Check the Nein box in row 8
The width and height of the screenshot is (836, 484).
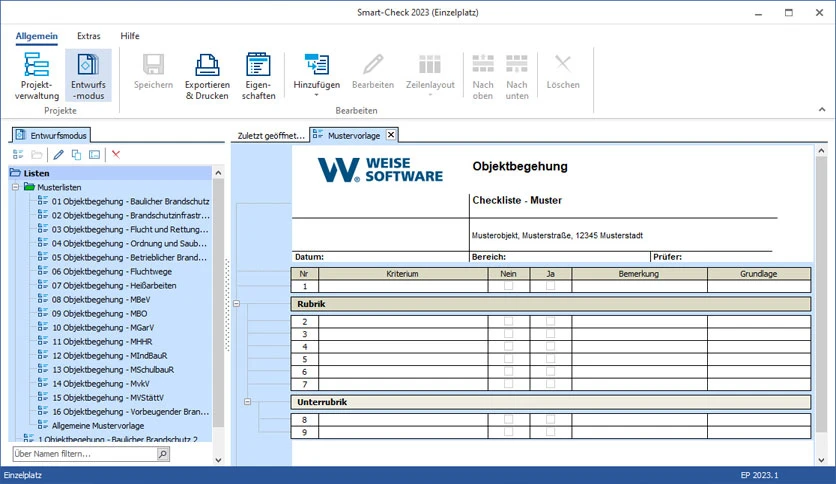[509, 420]
